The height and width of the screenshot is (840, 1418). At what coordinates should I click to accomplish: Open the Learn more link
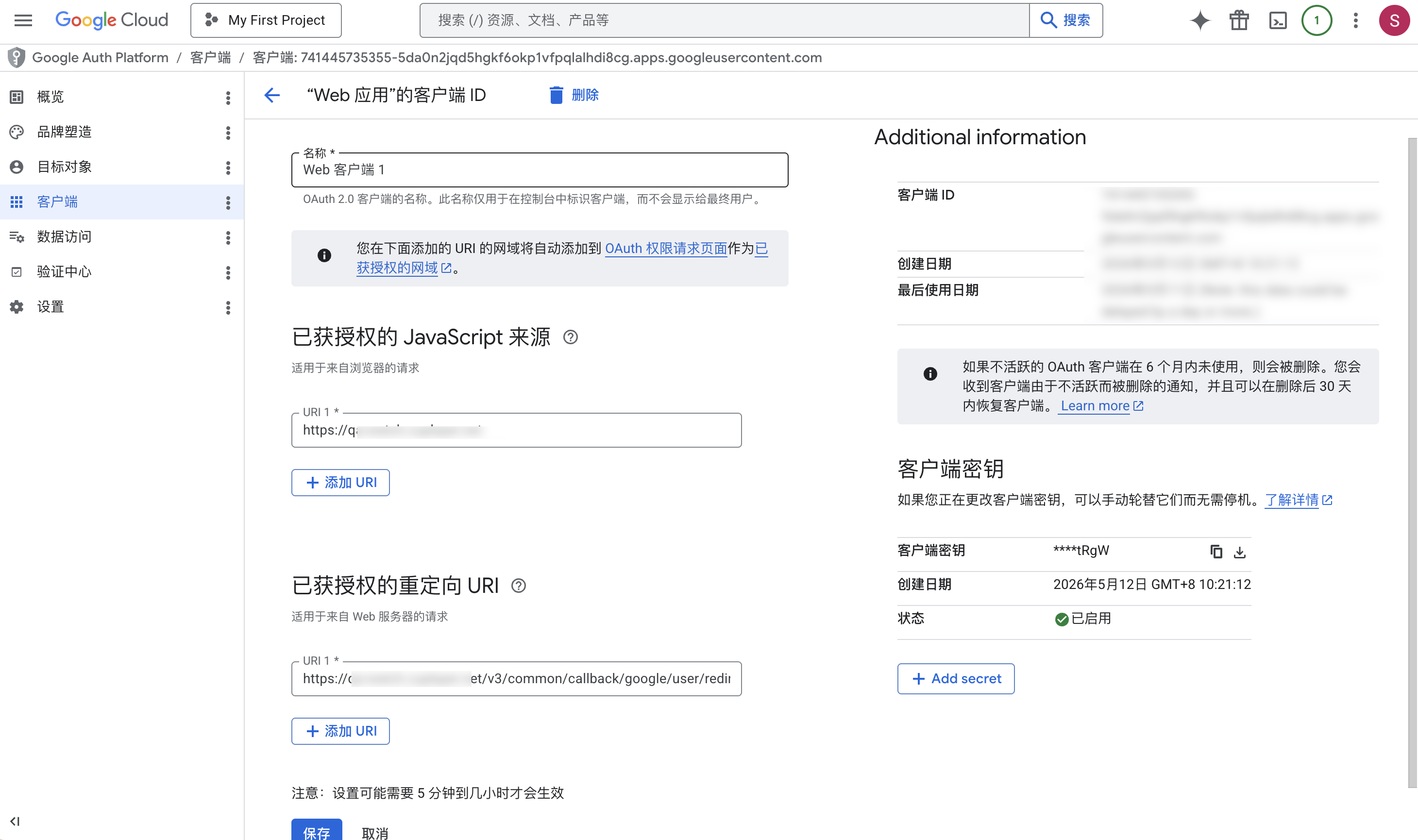[1101, 406]
